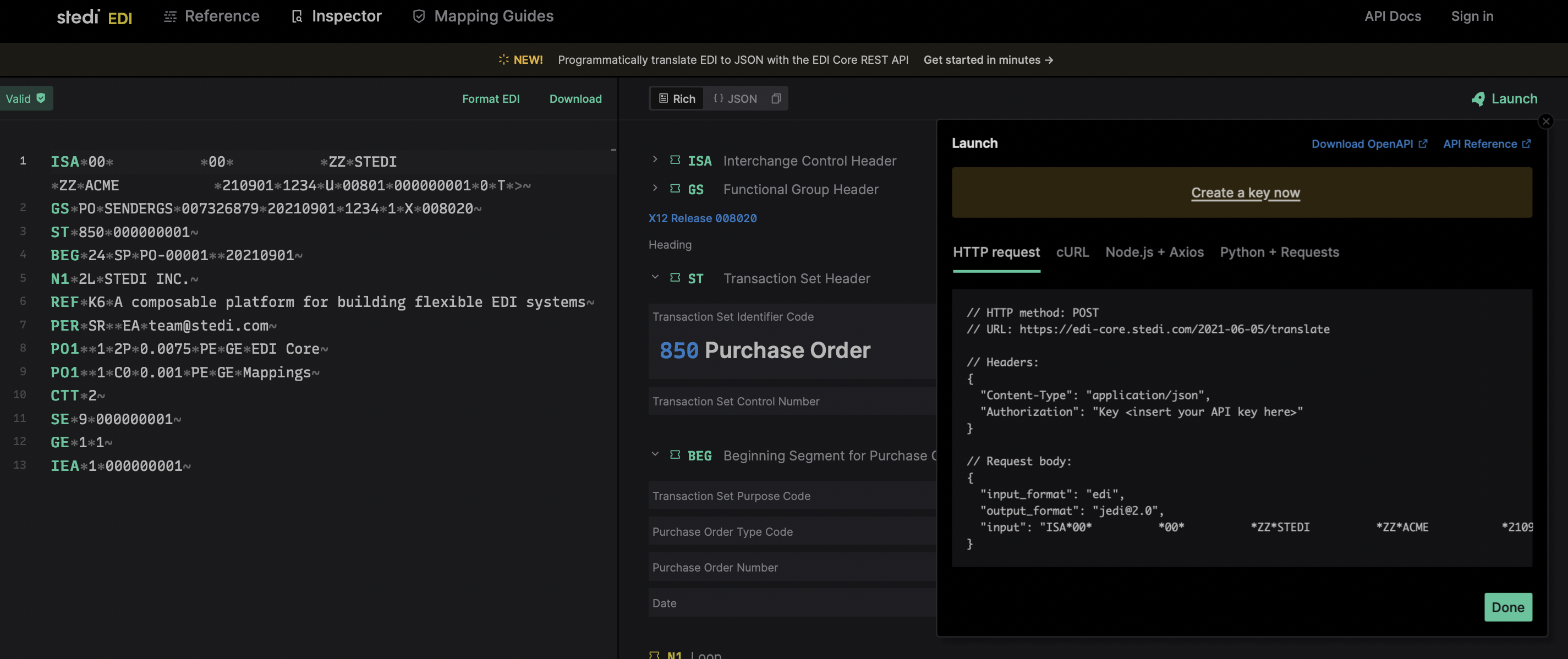The image size is (1568, 659).
Task: Click external-link icon after Download OpenAPI
Action: 1423,144
